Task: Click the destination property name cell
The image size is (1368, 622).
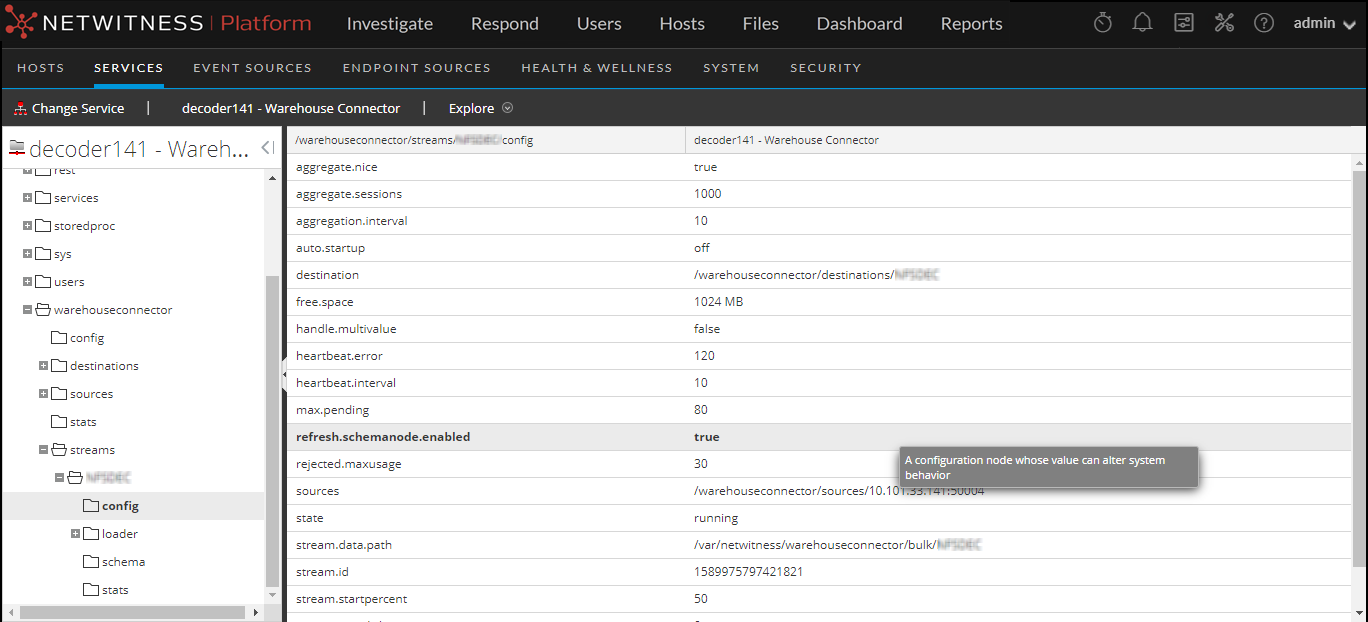Action: click(327, 275)
